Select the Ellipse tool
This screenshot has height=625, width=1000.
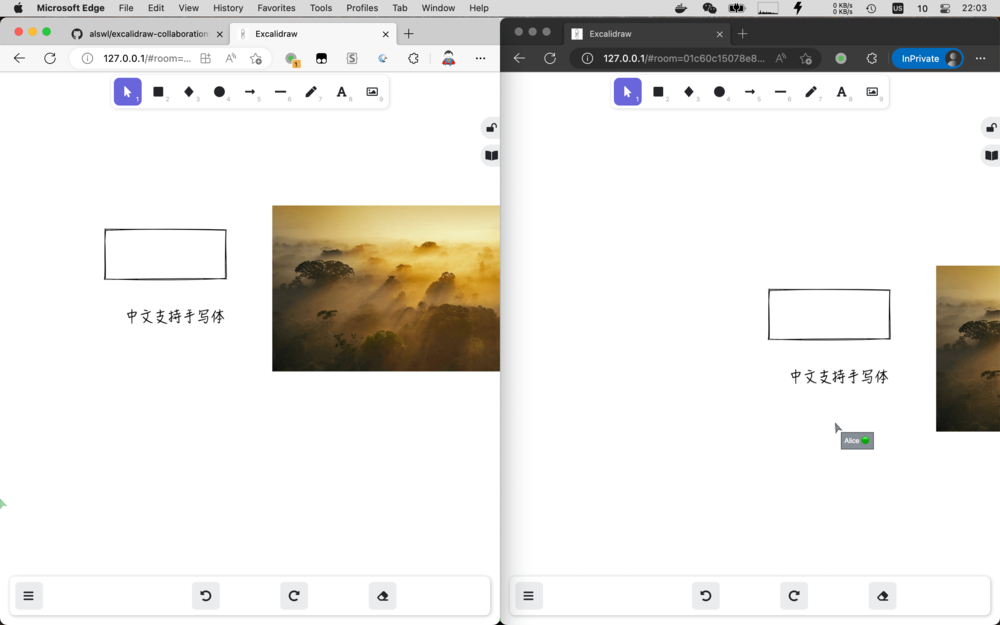220,91
